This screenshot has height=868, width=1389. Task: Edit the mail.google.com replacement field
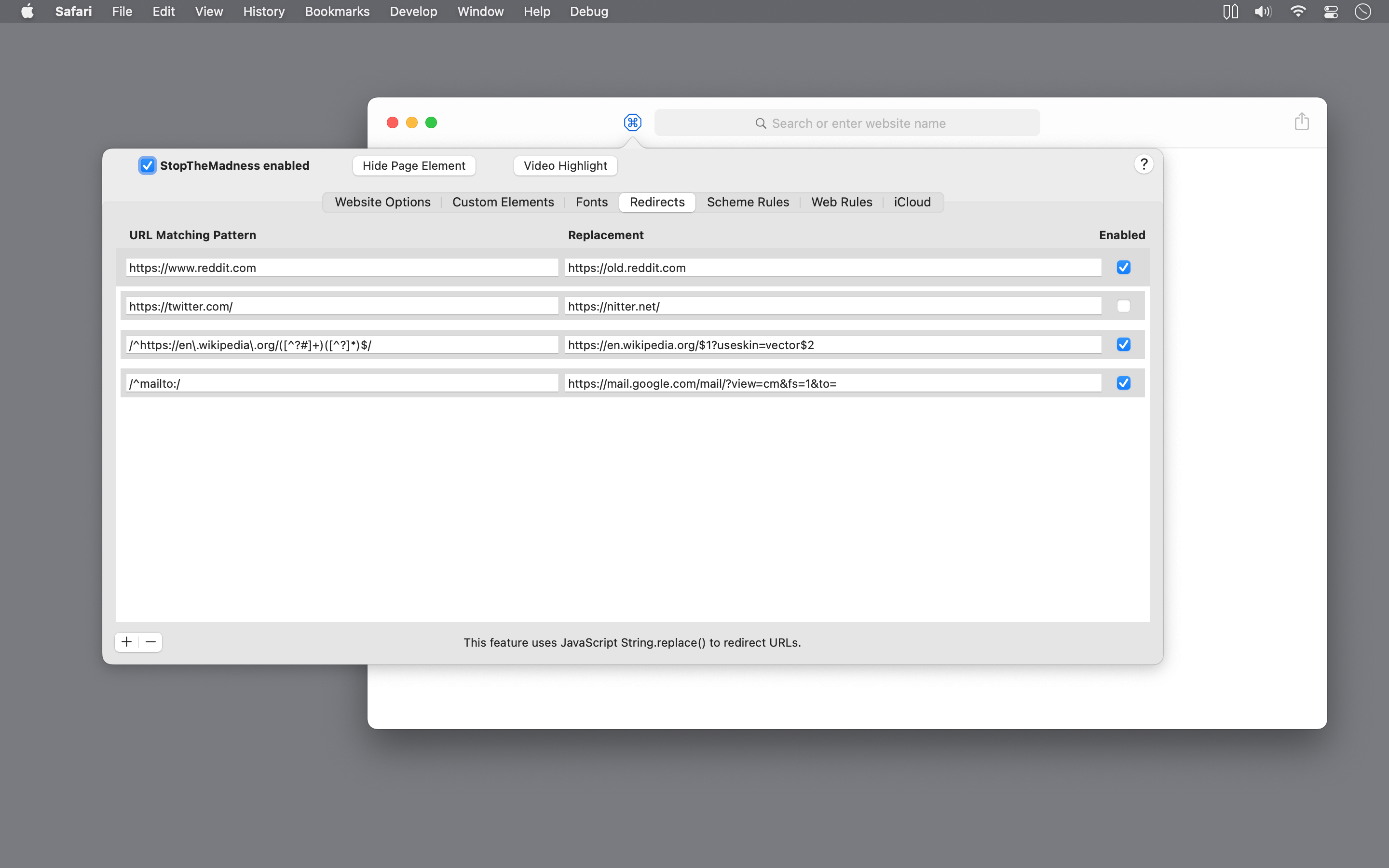(x=833, y=383)
